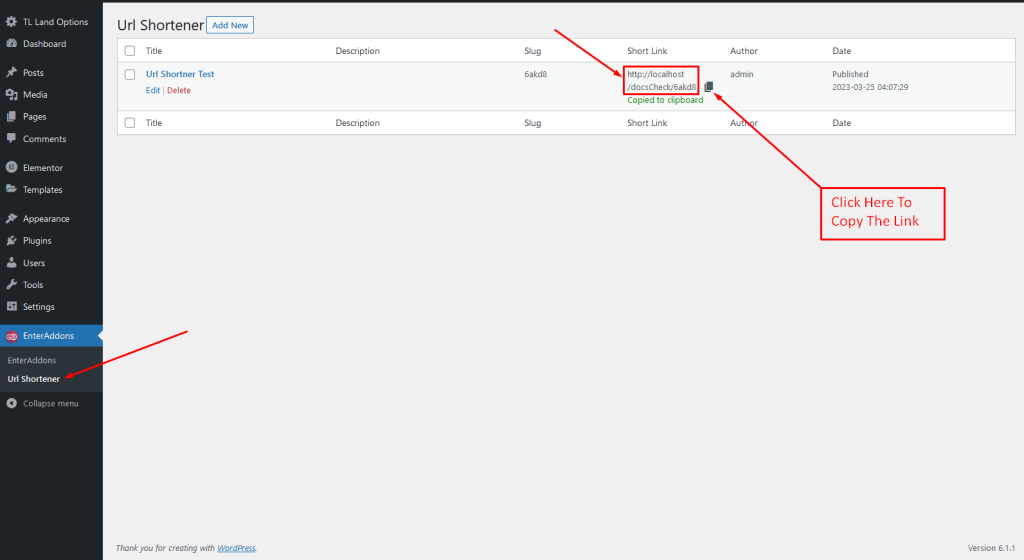Open the Comments menu
Image resolution: width=1024 pixels, height=560 pixels.
tap(44, 139)
